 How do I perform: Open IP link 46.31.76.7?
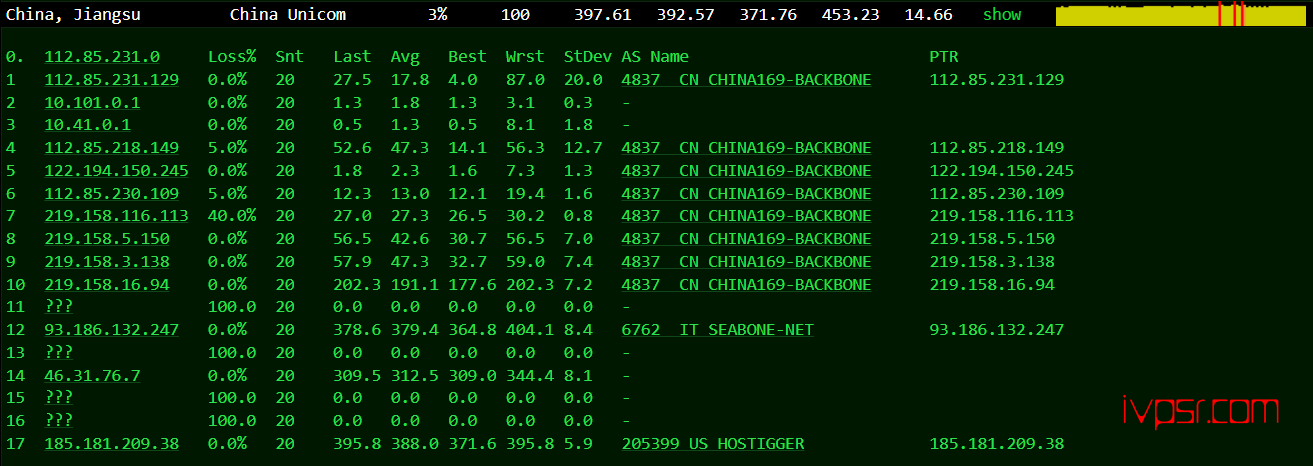coord(93,376)
